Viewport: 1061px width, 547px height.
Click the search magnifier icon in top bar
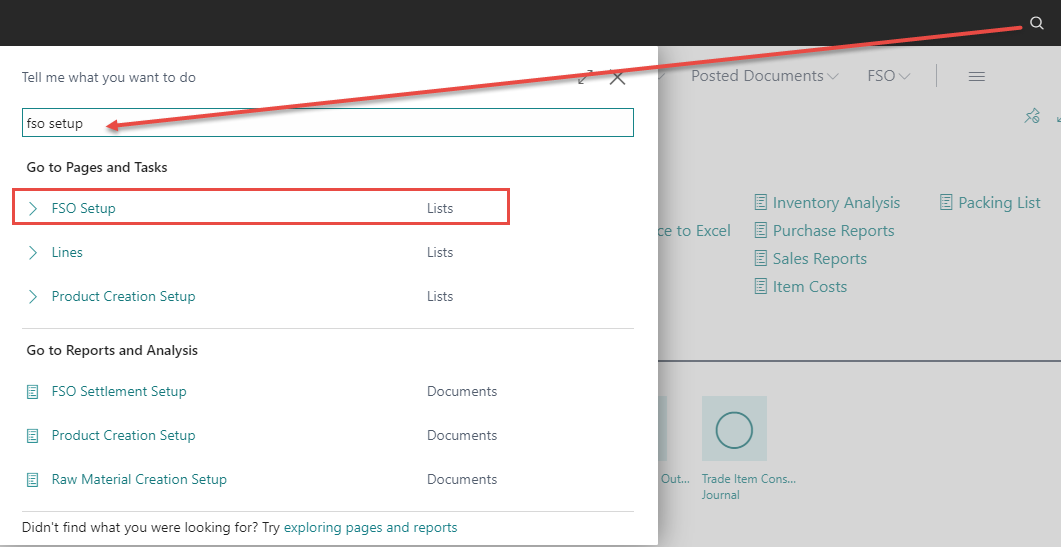[x=1036, y=24]
